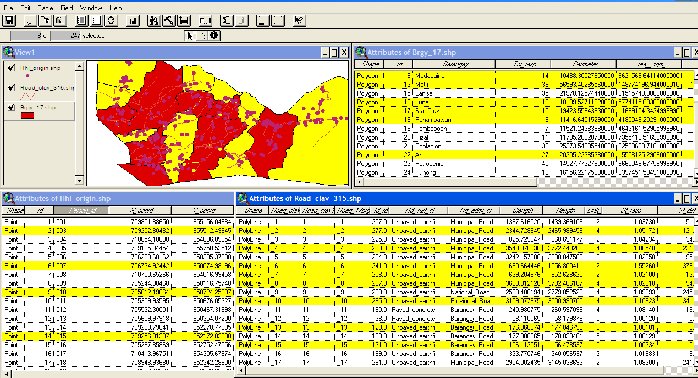The height and width of the screenshot is (378, 698).
Task: Click the Switch Selection toolbar icon
Action: [x=111, y=20]
